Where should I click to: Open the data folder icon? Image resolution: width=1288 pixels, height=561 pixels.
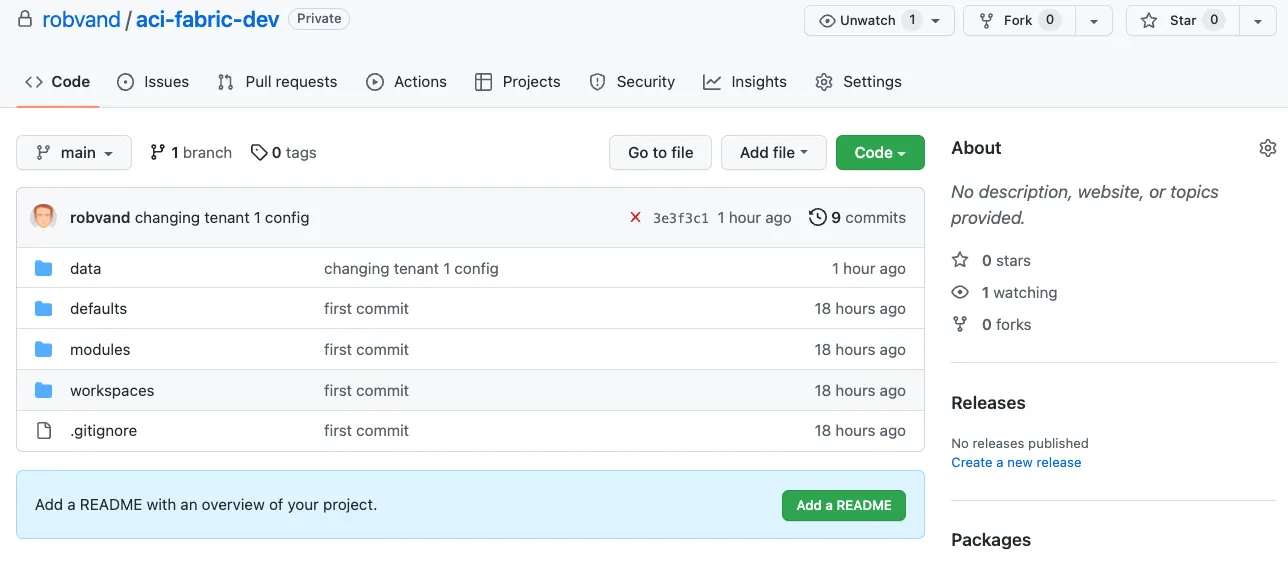pos(44,268)
